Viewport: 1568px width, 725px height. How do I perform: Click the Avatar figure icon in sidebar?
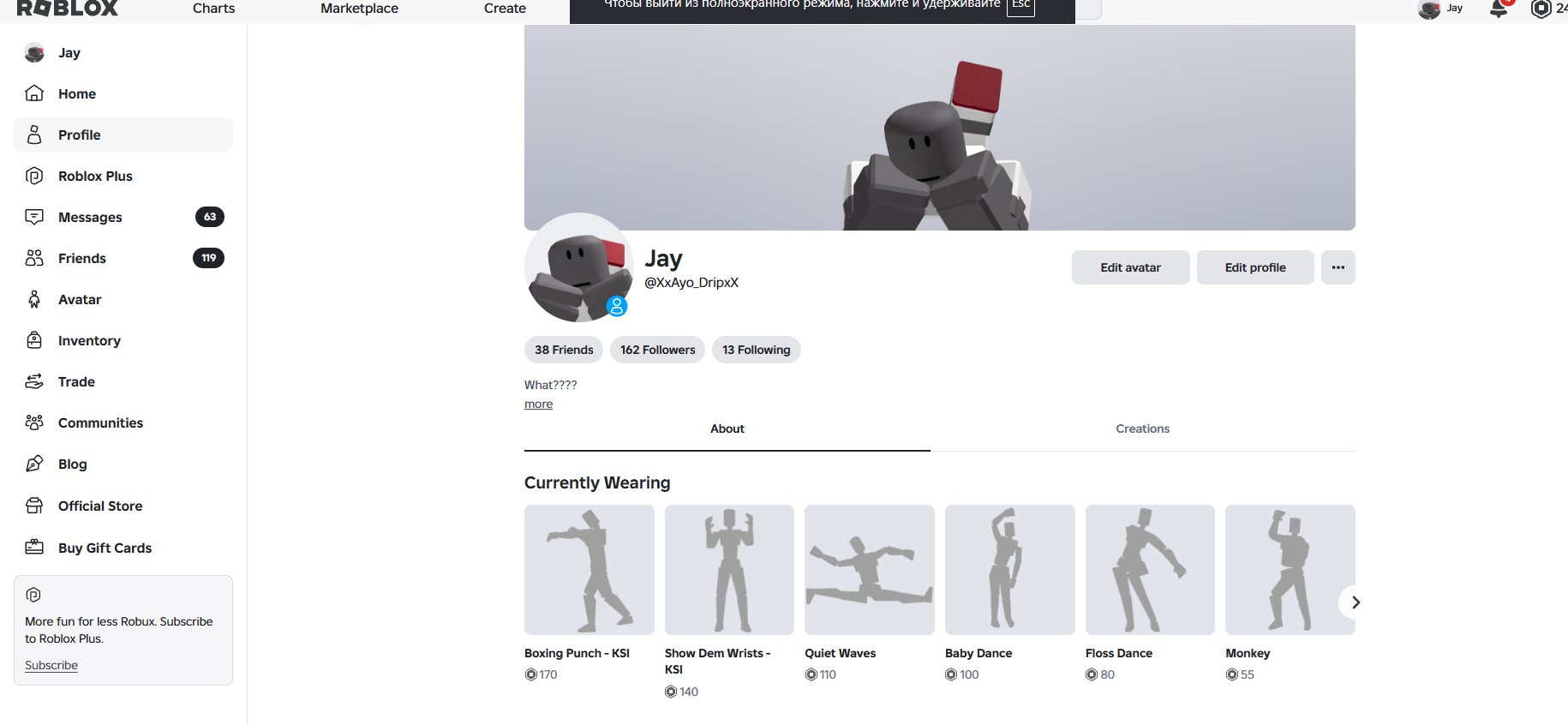pyautogui.click(x=34, y=299)
